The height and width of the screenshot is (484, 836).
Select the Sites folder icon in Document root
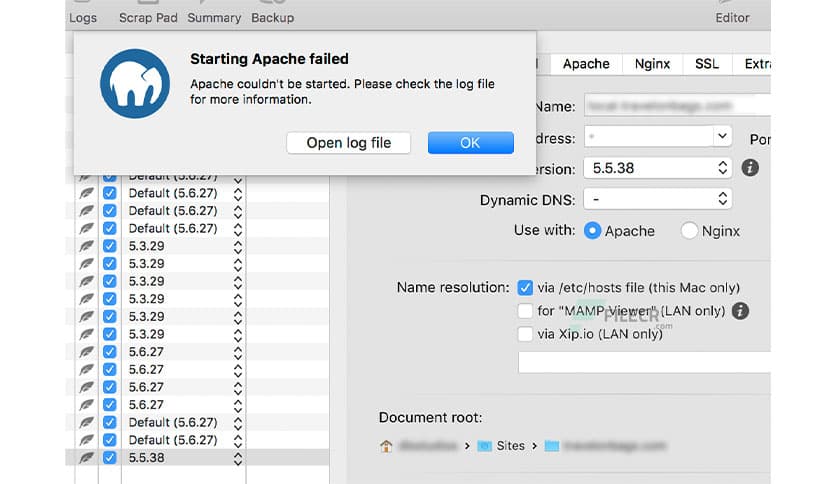(484, 446)
